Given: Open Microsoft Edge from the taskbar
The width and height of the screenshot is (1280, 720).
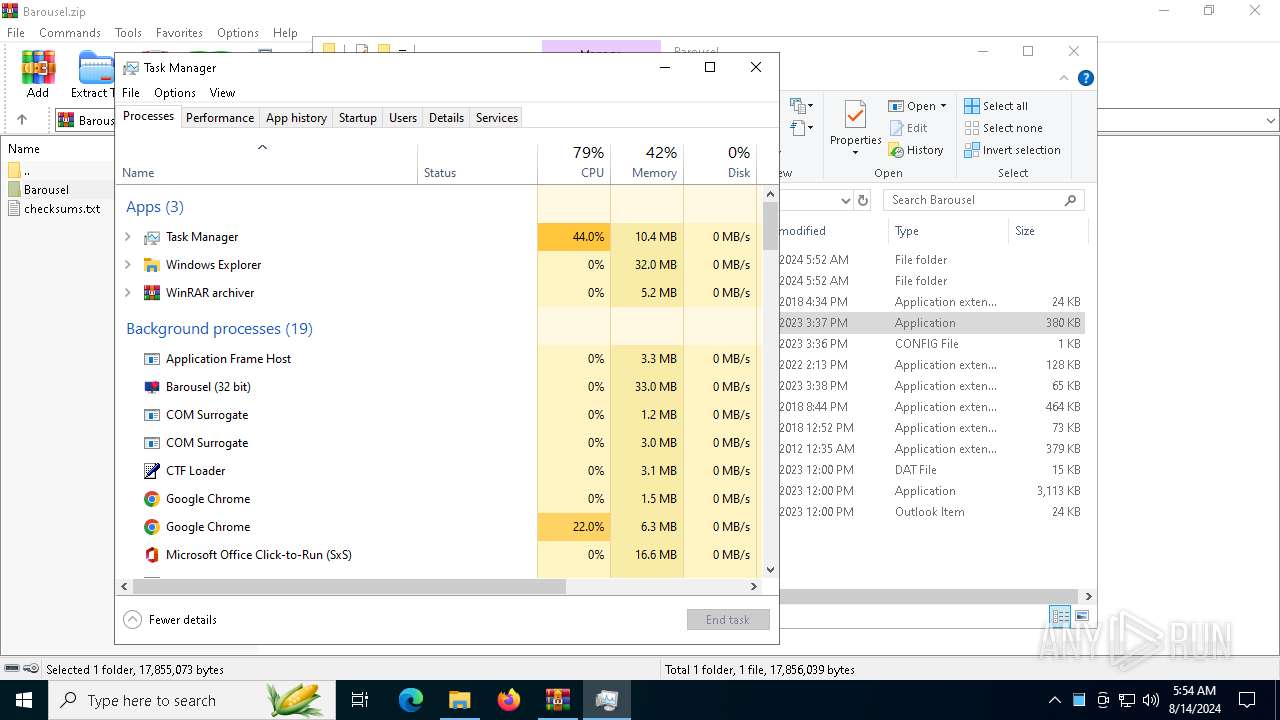Looking at the screenshot, I should tap(411, 700).
